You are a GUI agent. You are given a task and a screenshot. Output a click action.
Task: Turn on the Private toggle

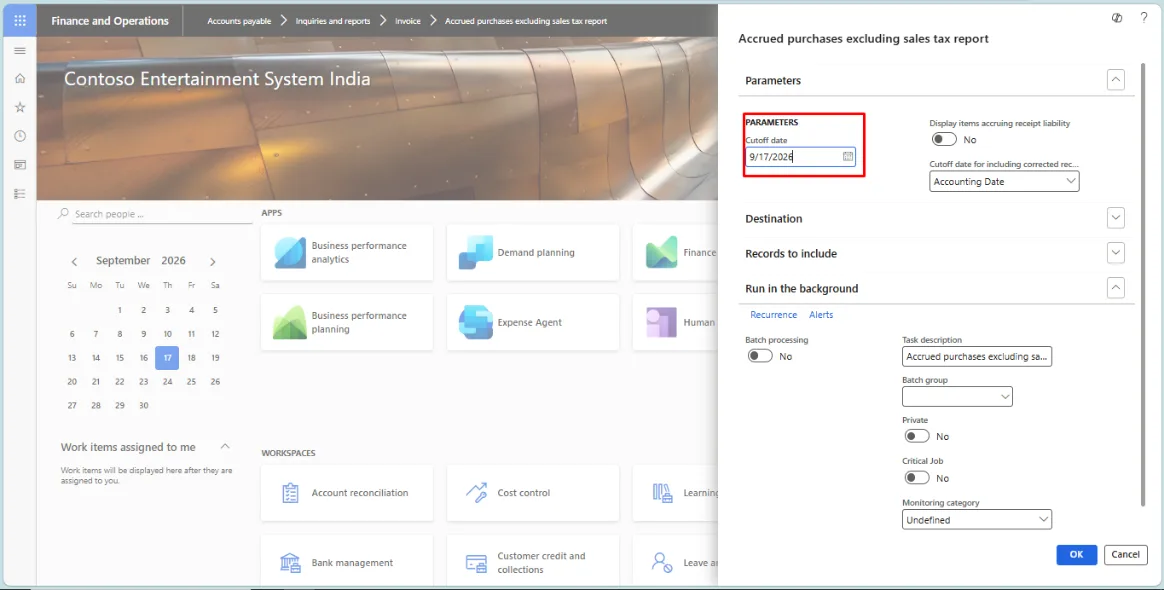pyautogui.click(x=917, y=436)
